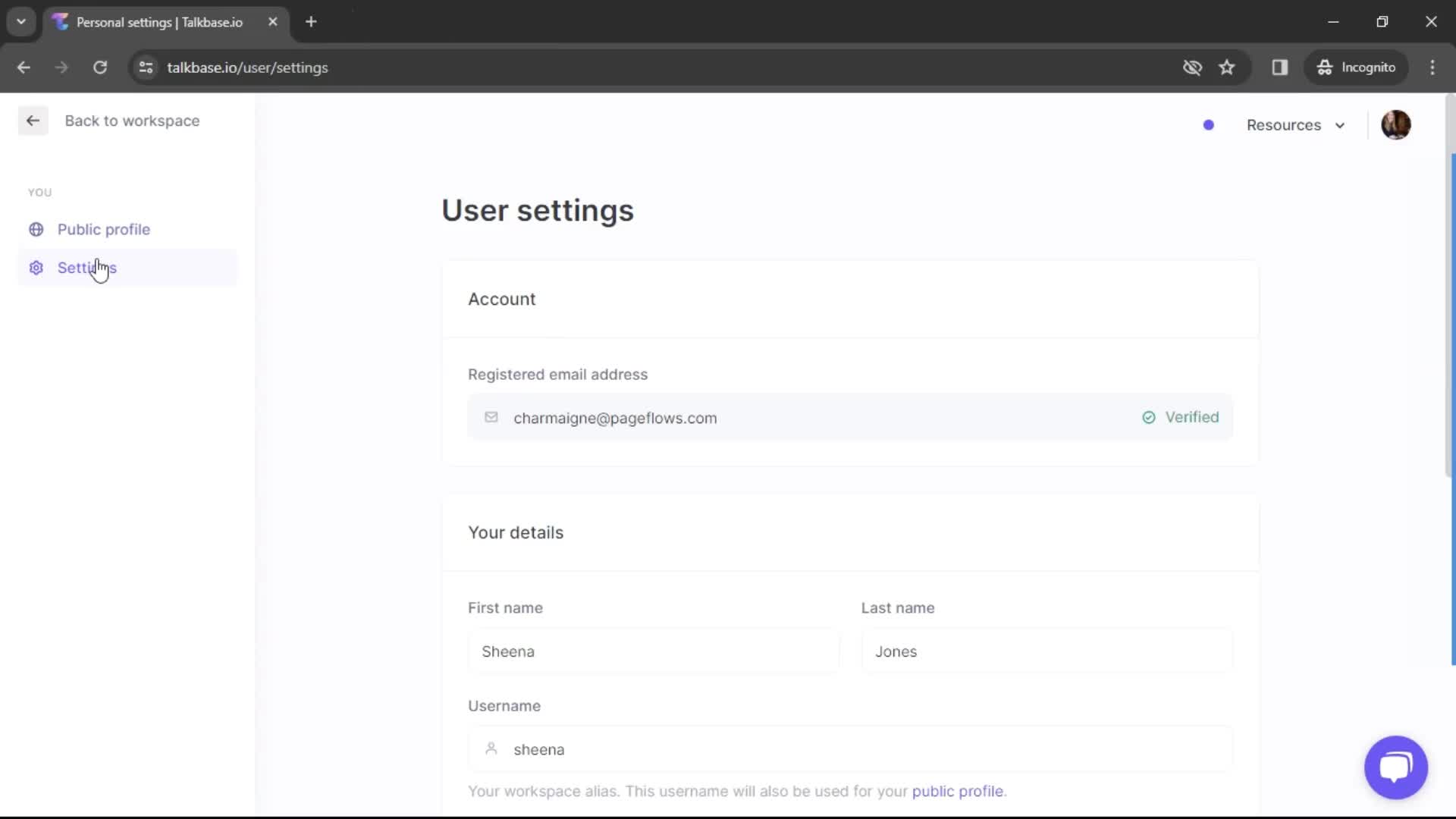Reload the page
The image size is (1456, 819).
pos(100,67)
